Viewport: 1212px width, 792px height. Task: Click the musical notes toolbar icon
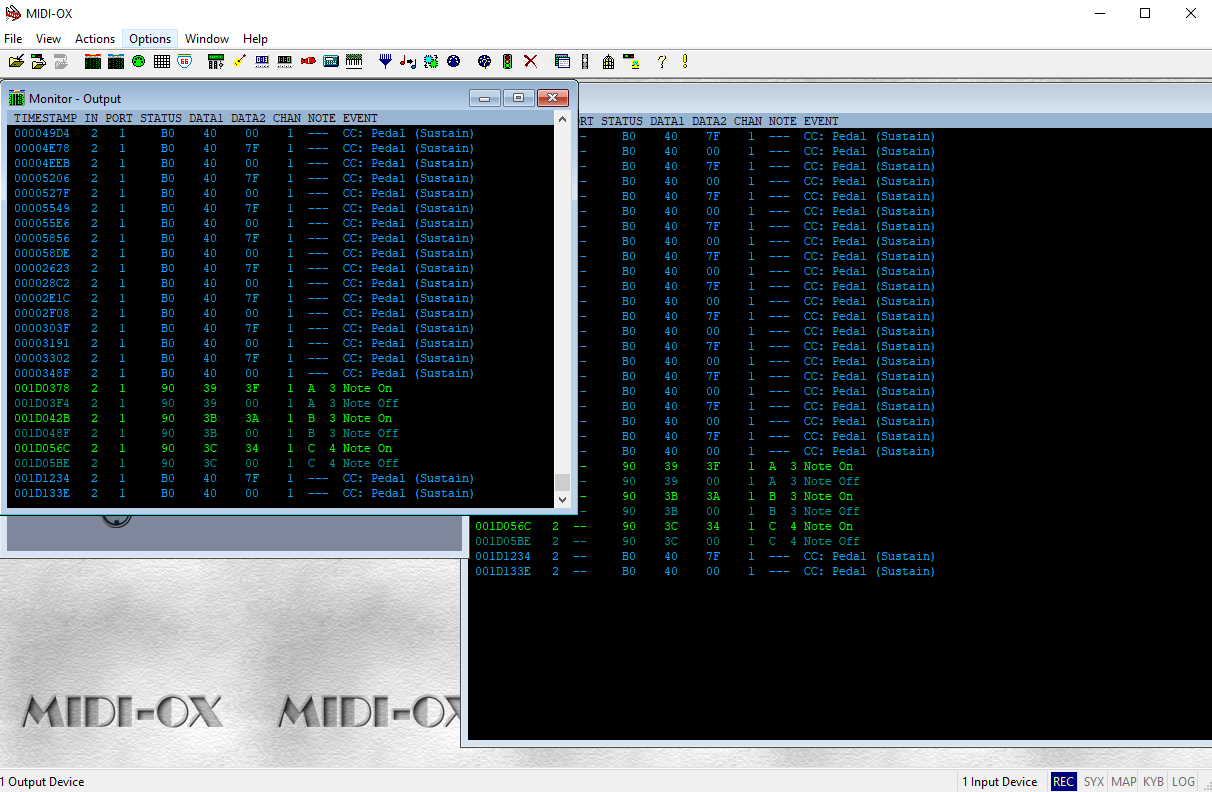click(408, 61)
